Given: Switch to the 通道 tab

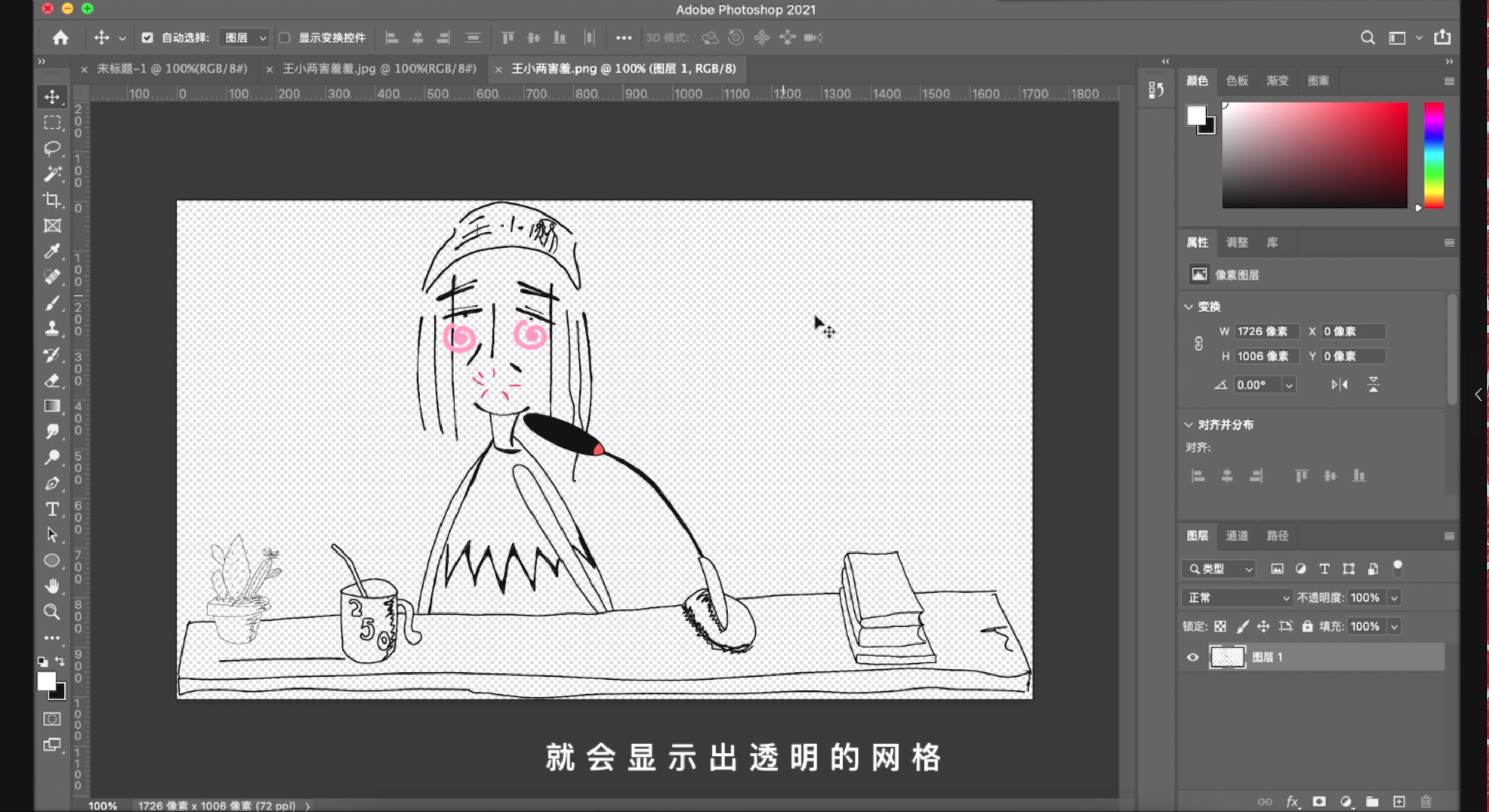Looking at the screenshot, I should click(x=1237, y=536).
